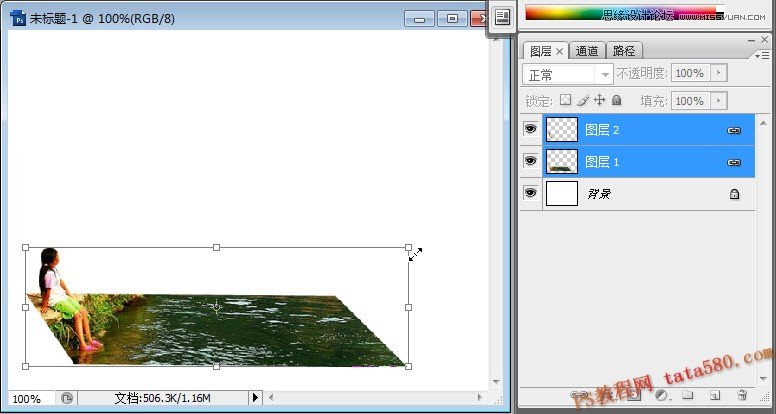Click the Layers panel scrollbar up arrow
Image resolution: width=776 pixels, height=414 pixels.
tap(763, 123)
